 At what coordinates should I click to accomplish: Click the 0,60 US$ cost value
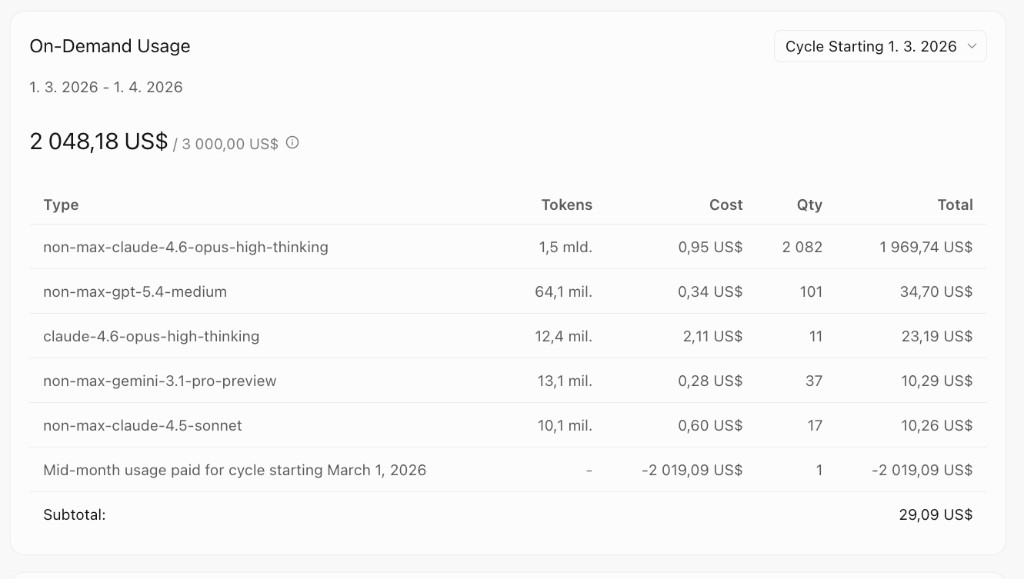pyautogui.click(x=710, y=426)
